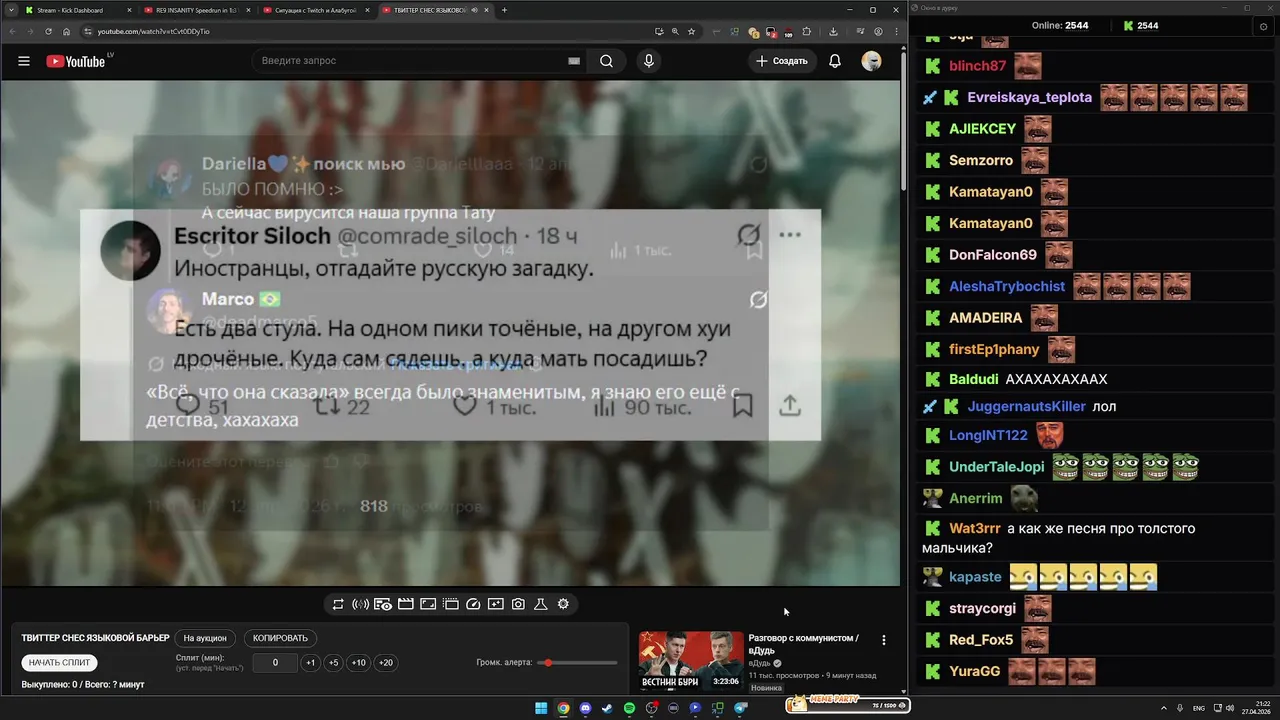Click the dashed frame icon in toolbar
Image resolution: width=1280 pixels, height=720 pixels.
(451, 604)
